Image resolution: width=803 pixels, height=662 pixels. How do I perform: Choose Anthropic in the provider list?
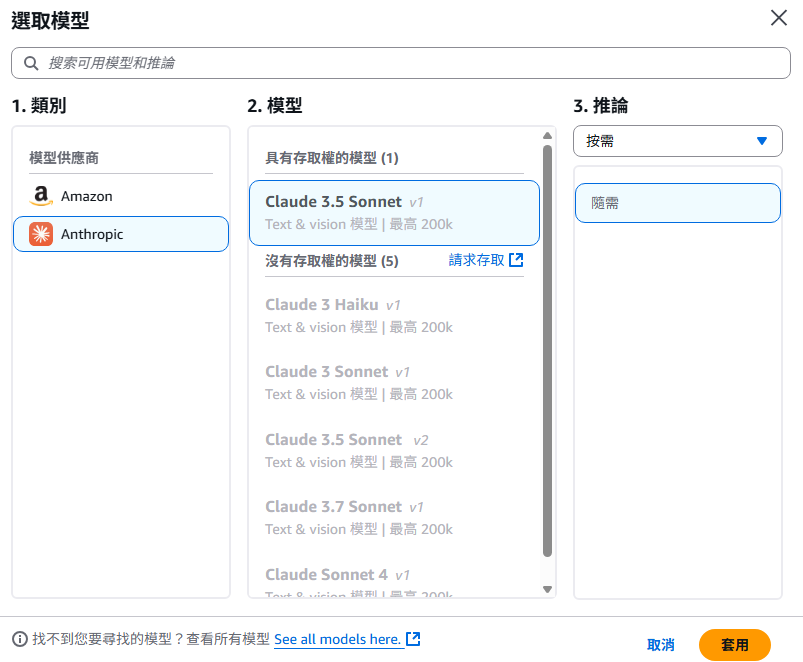point(121,234)
